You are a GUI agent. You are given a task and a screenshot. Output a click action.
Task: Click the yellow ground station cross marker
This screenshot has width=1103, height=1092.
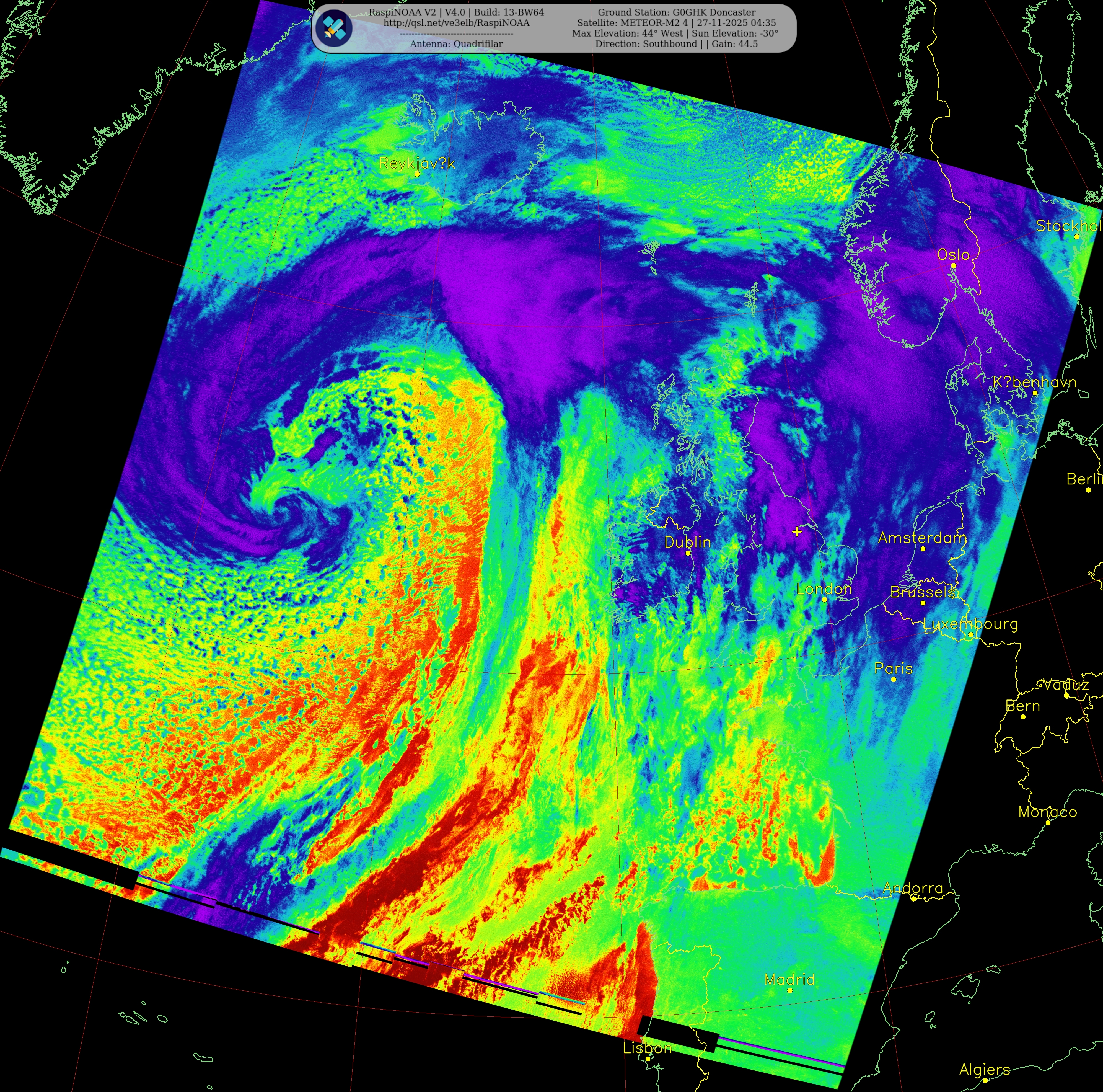797,532
